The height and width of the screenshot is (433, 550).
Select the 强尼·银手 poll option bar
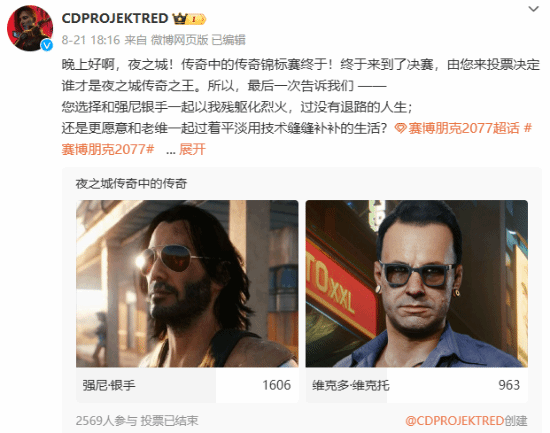187,385
